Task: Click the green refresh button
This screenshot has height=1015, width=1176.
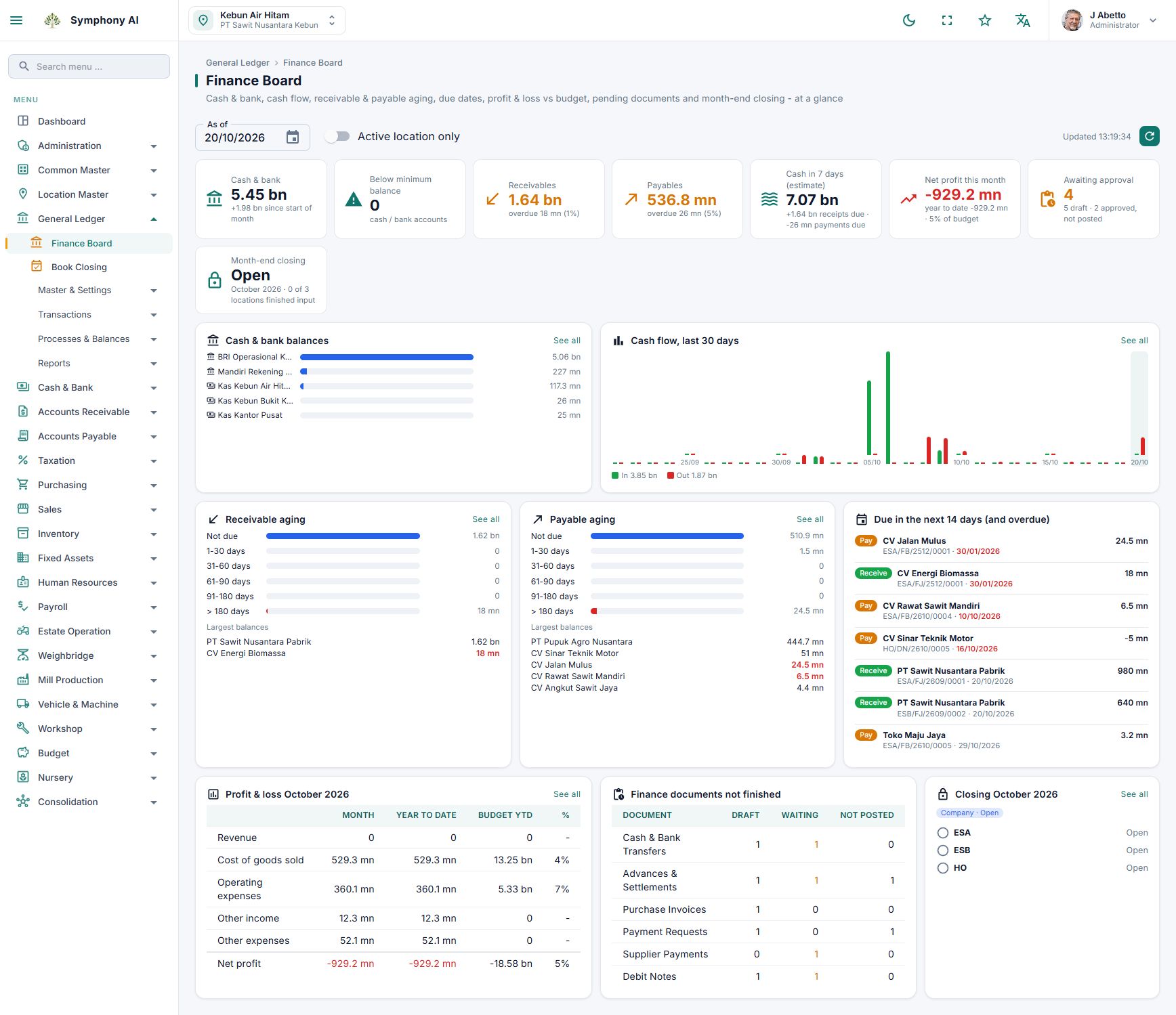Action: click(1150, 136)
